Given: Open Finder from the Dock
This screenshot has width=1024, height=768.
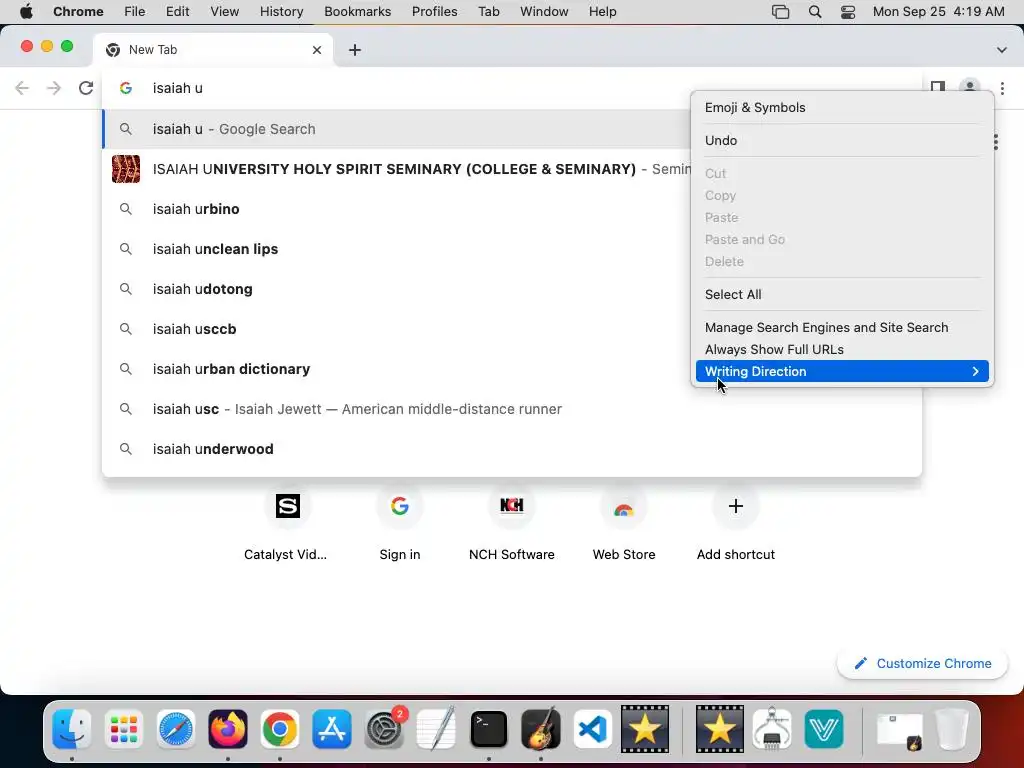Looking at the screenshot, I should (x=71, y=729).
